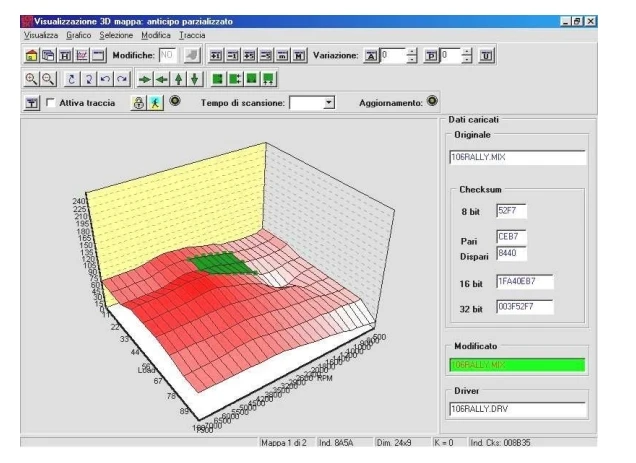
Task: Click the Driver 106RALLY.DRV field
Action: [x=518, y=409]
